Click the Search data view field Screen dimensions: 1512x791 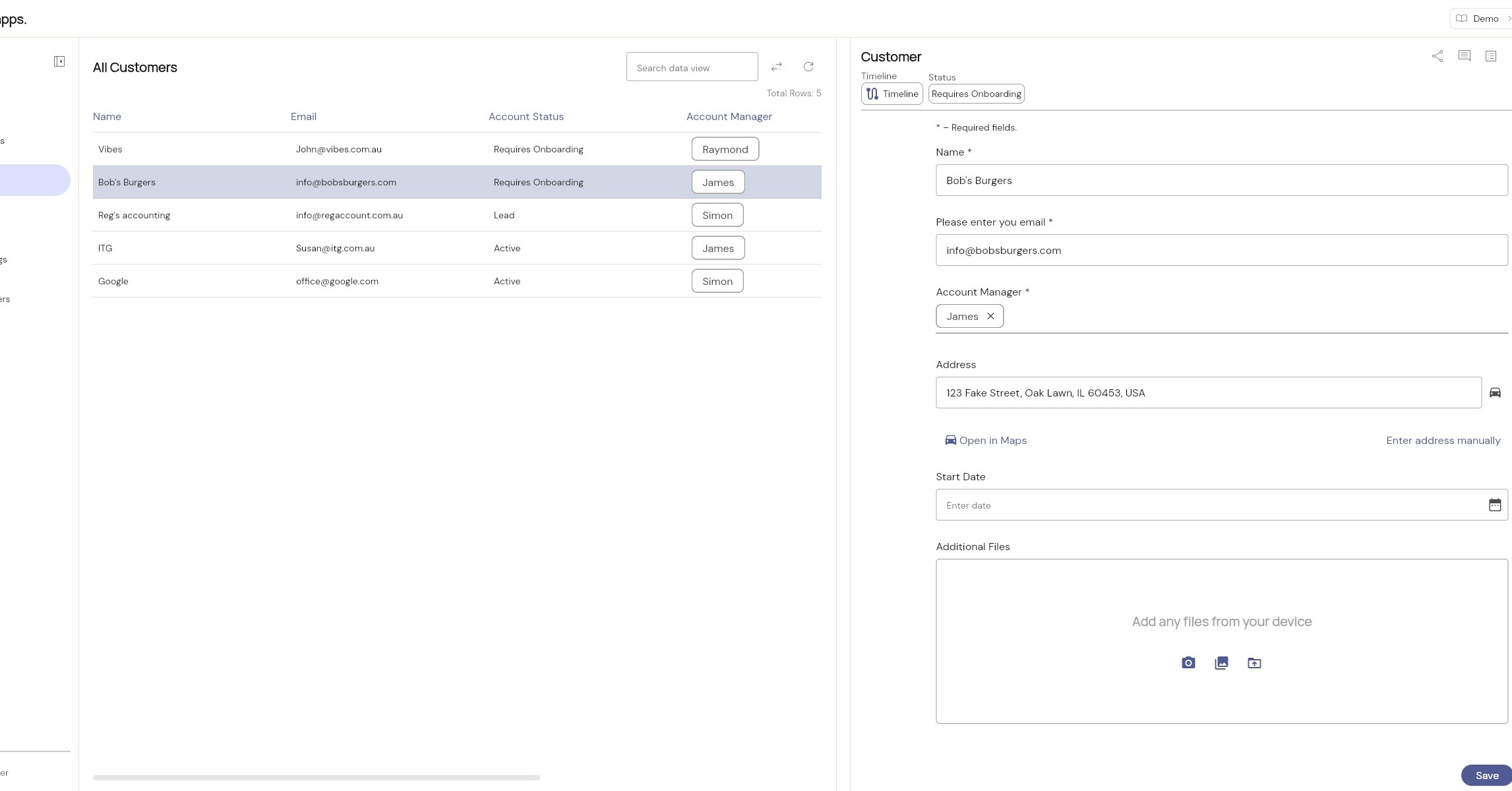coord(692,67)
